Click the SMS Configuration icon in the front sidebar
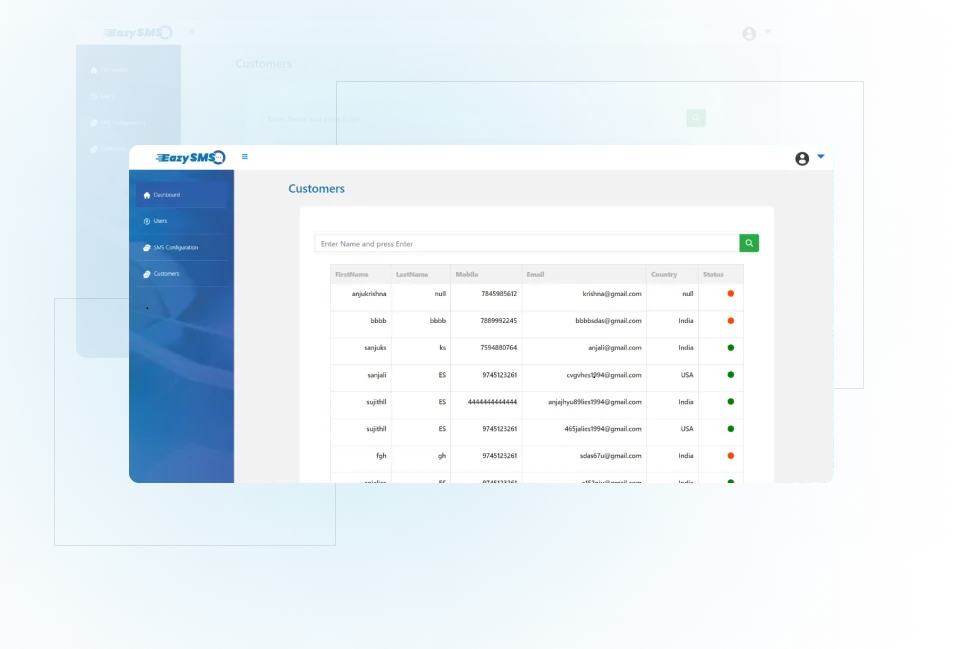 pos(147,247)
